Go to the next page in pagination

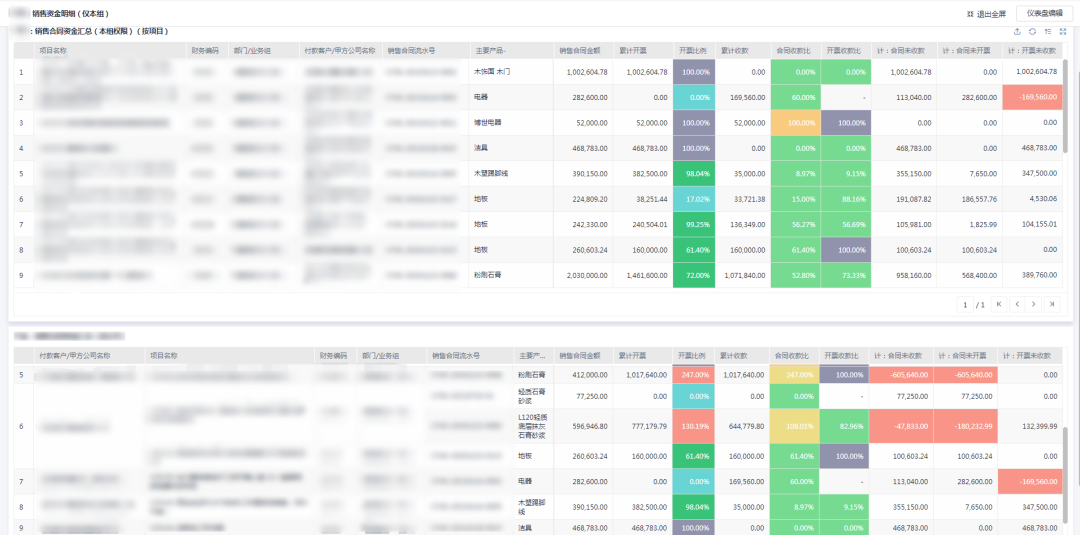coord(1034,304)
